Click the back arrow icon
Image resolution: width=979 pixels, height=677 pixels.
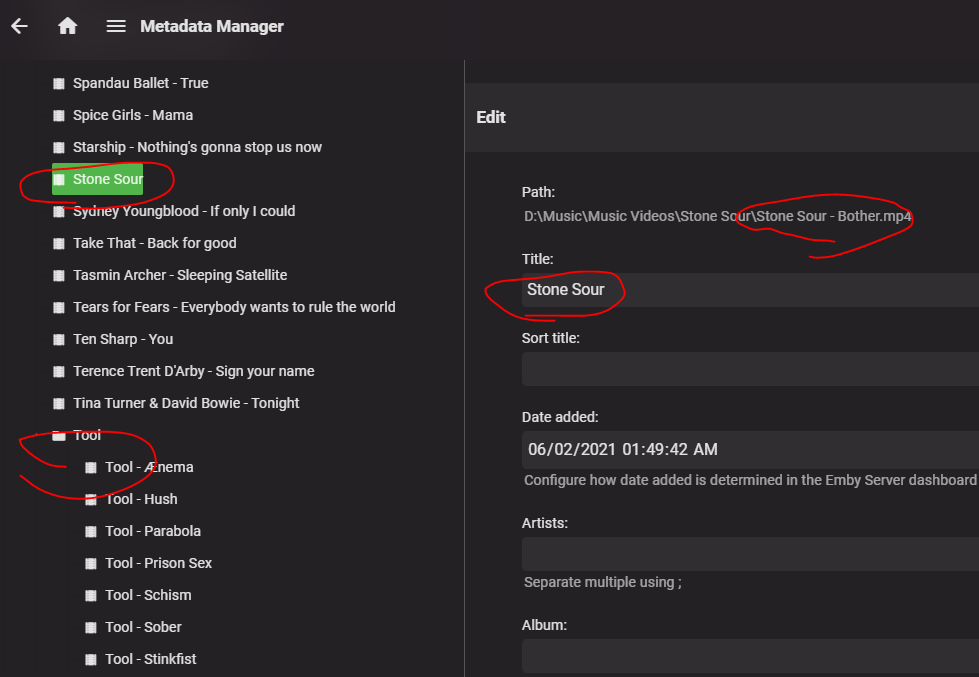point(19,27)
